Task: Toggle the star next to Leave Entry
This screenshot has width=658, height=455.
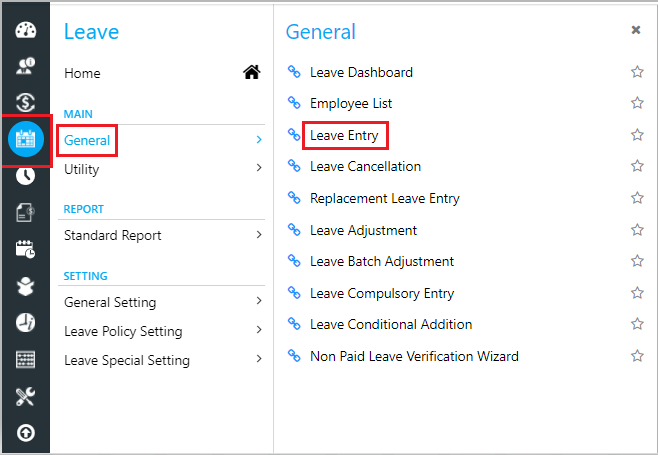Action: [637, 135]
